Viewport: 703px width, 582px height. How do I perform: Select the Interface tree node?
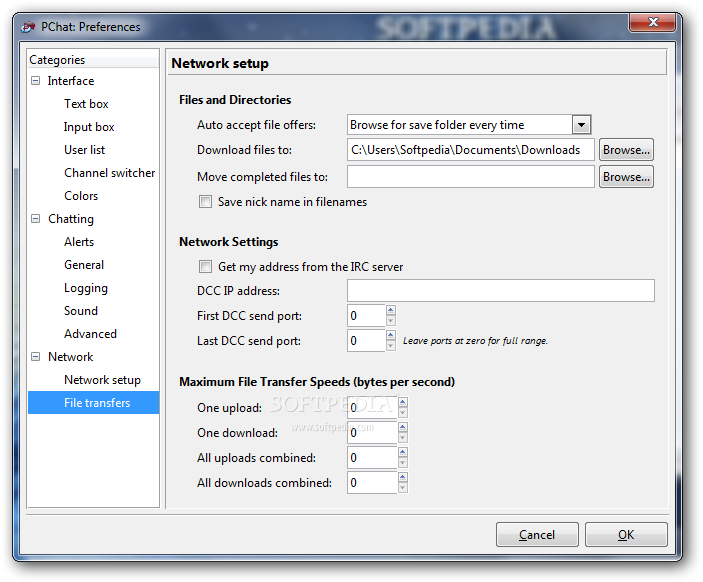pos(71,81)
